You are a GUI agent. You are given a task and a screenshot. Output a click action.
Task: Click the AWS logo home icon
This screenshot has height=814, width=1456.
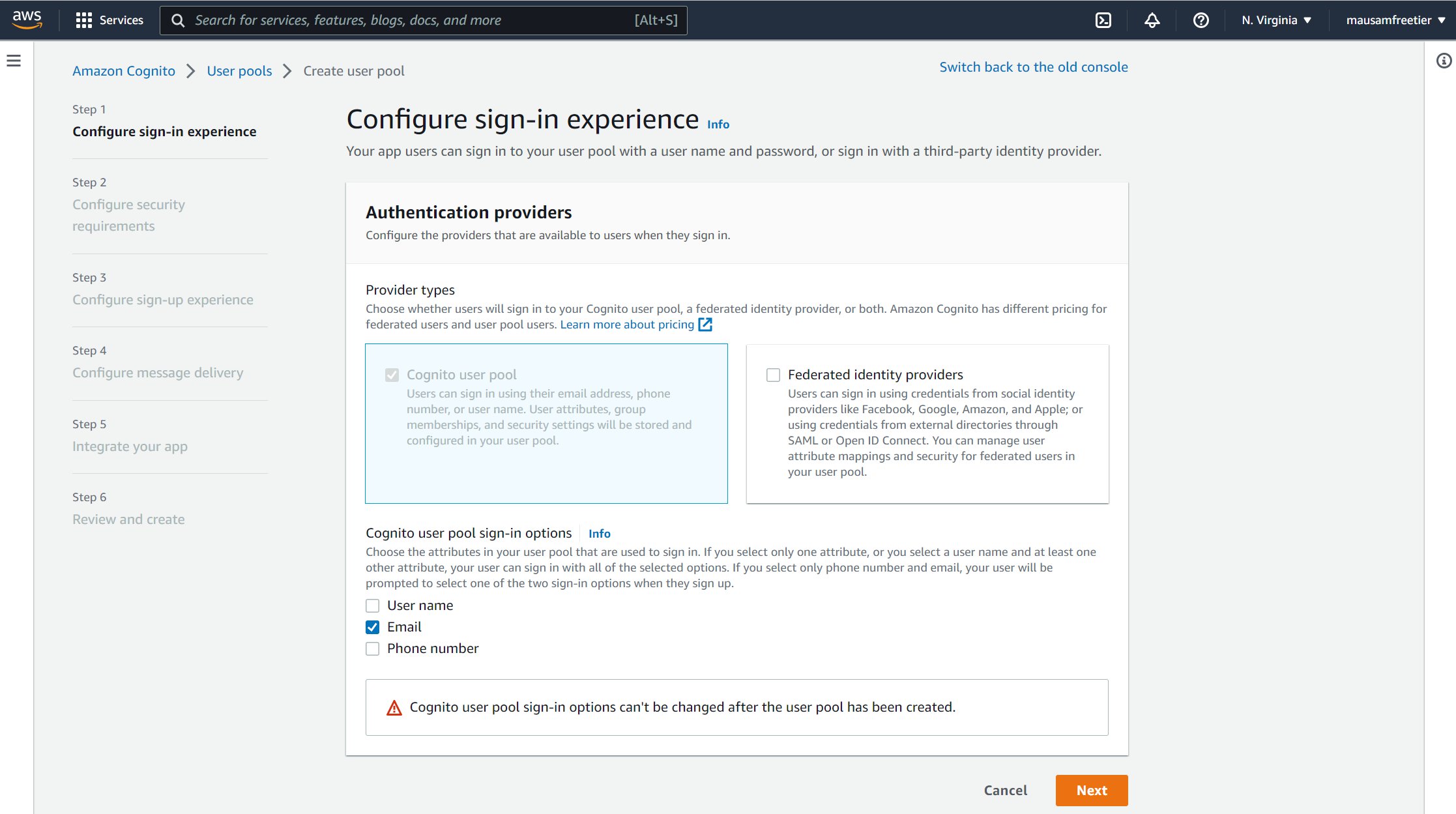click(x=27, y=20)
